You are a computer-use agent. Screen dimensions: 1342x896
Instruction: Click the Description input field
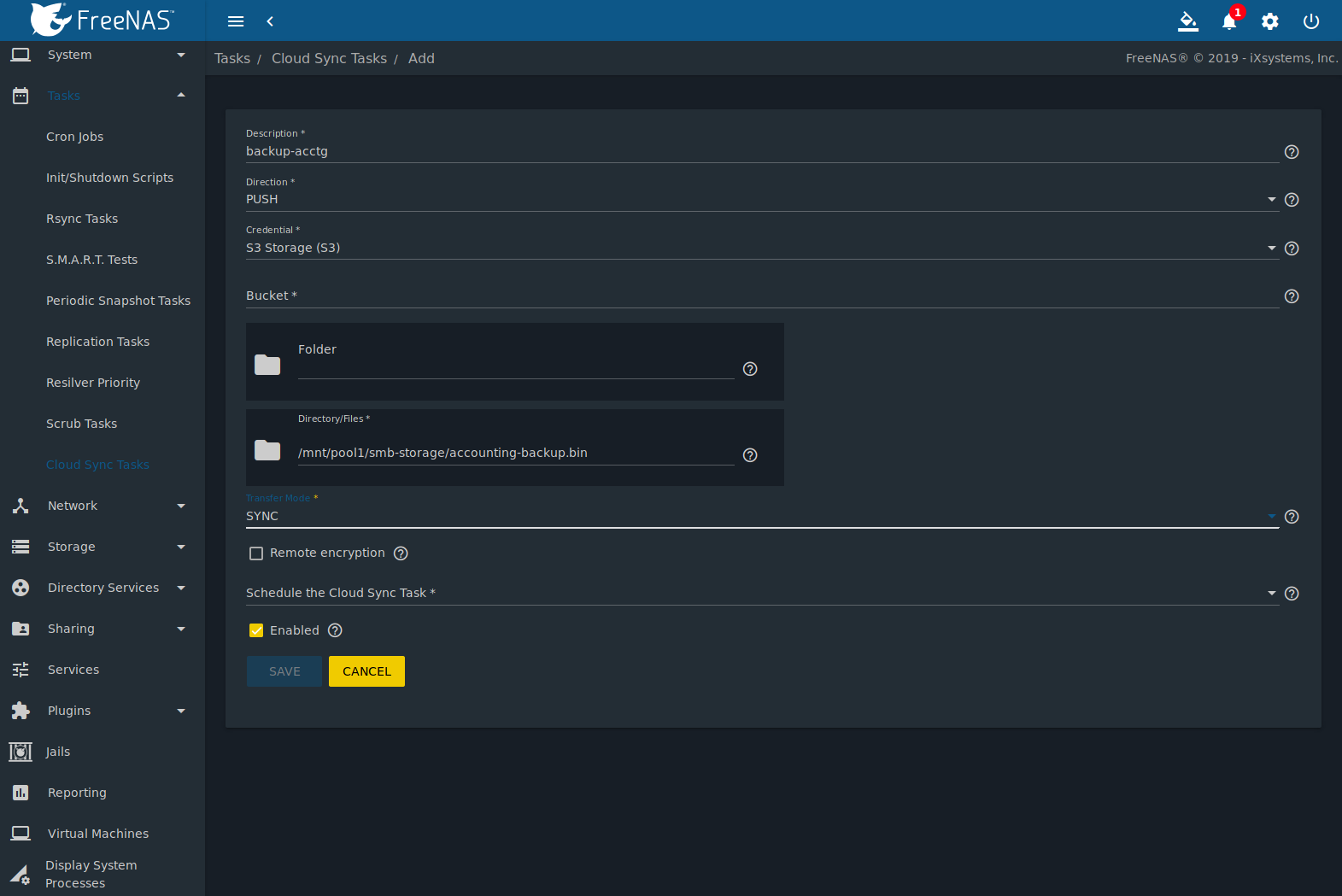[762, 151]
